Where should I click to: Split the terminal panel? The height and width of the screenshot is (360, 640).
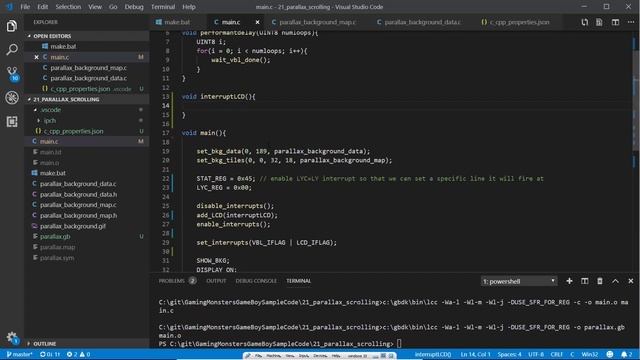tap(584, 281)
